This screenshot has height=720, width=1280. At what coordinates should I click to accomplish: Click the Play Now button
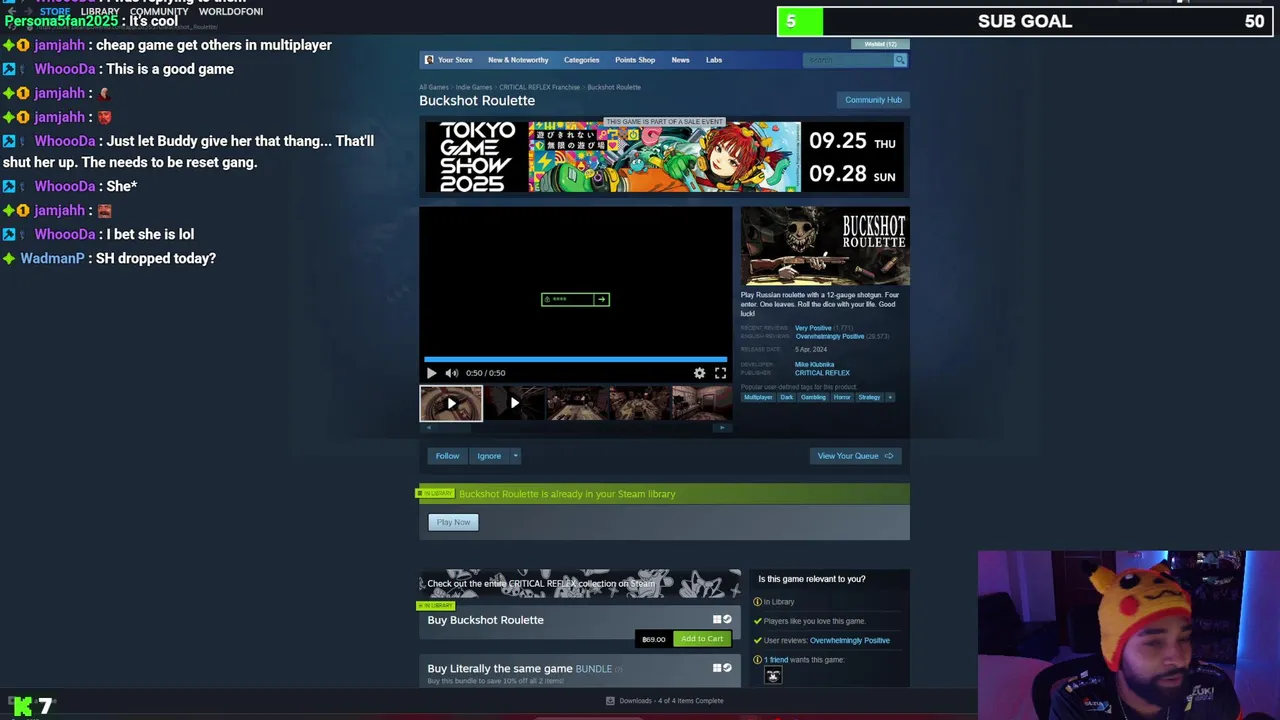pos(453,522)
